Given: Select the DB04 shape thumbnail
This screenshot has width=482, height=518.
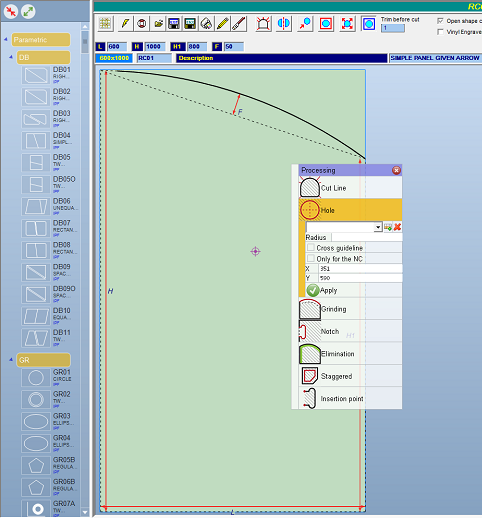Looking at the screenshot, I should coord(36,140).
